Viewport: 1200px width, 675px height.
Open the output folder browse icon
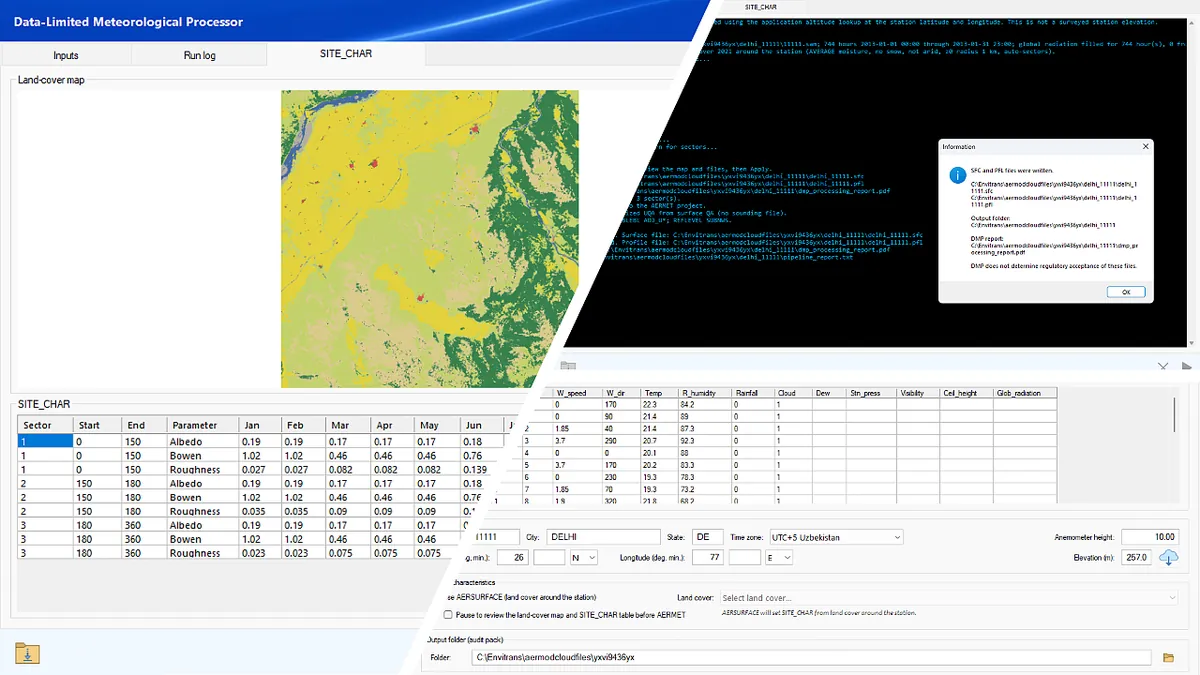click(1168, 657)
